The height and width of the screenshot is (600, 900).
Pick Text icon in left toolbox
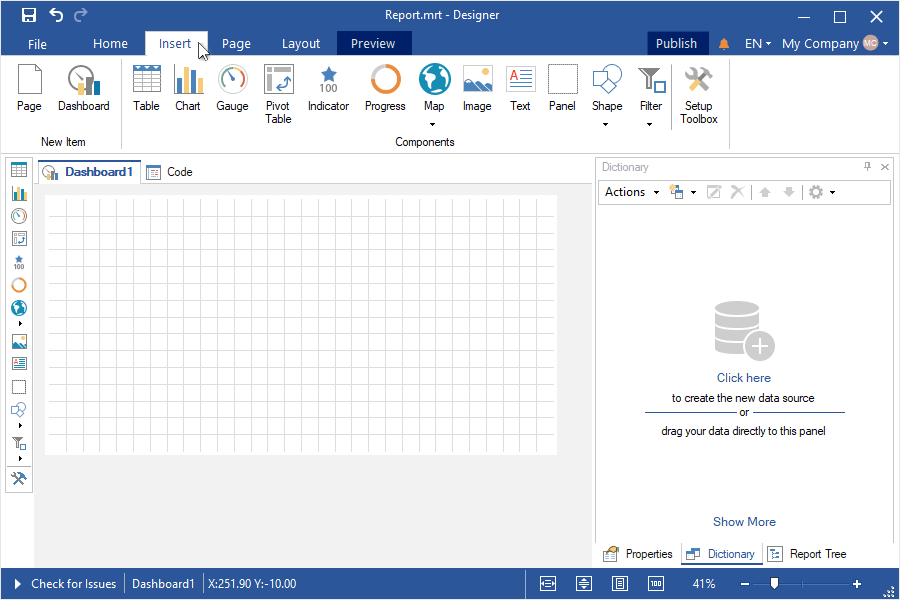tap(19, 363)
